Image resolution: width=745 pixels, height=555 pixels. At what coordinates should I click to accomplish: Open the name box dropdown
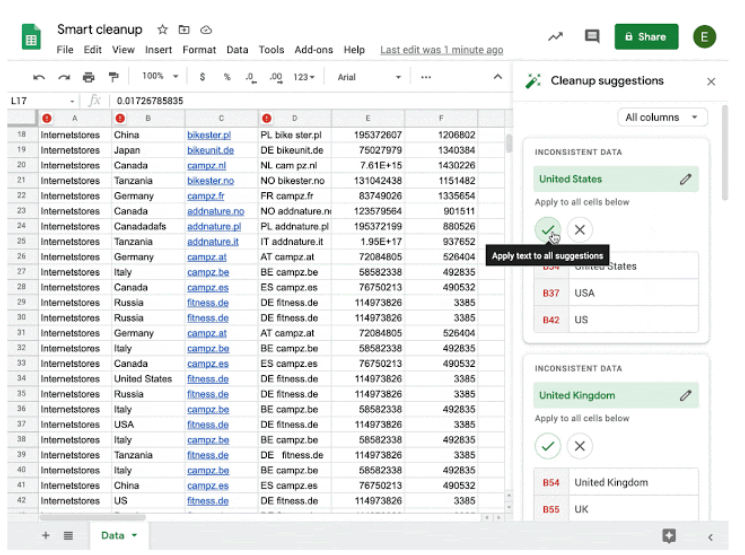click(x=72, y=101)
